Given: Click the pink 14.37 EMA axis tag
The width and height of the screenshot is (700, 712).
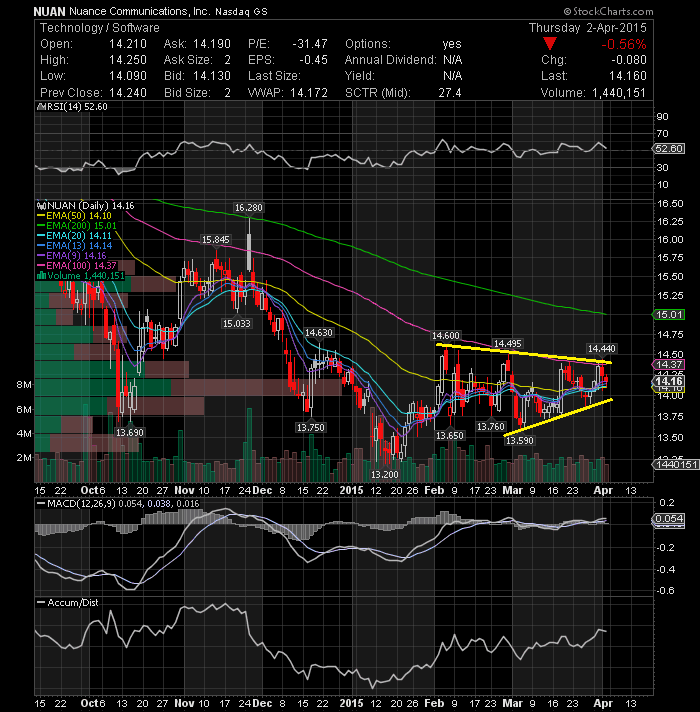Looking at the screenshot, I should 669,365.
